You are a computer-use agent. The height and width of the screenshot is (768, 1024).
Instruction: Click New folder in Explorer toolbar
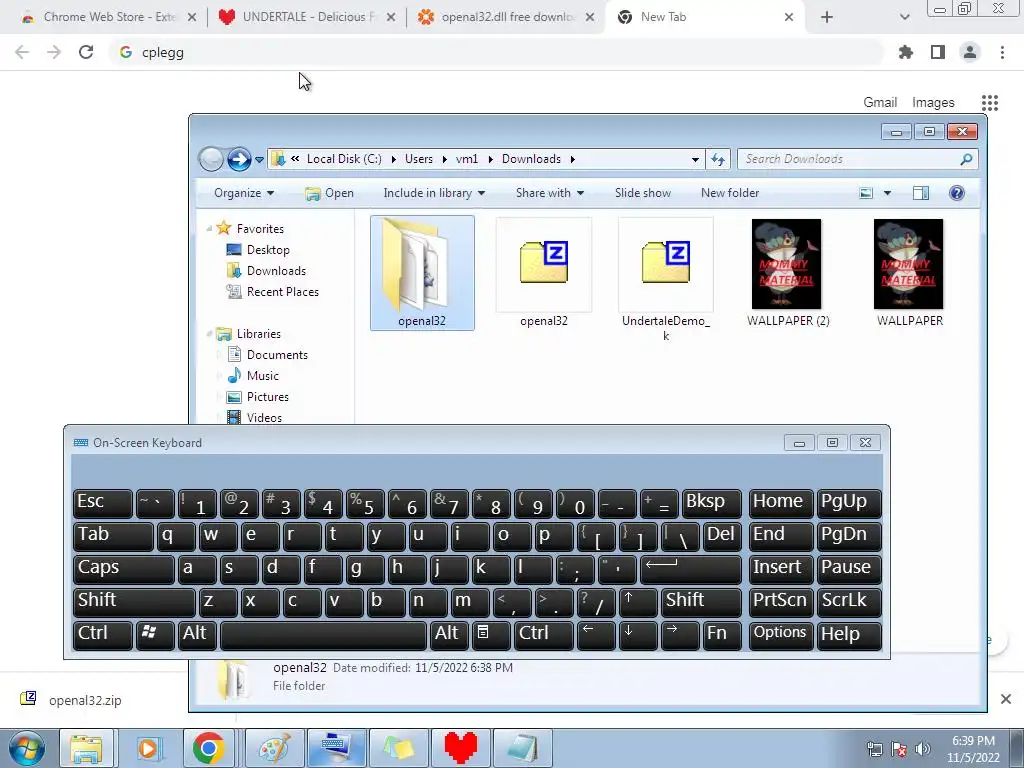729,193
